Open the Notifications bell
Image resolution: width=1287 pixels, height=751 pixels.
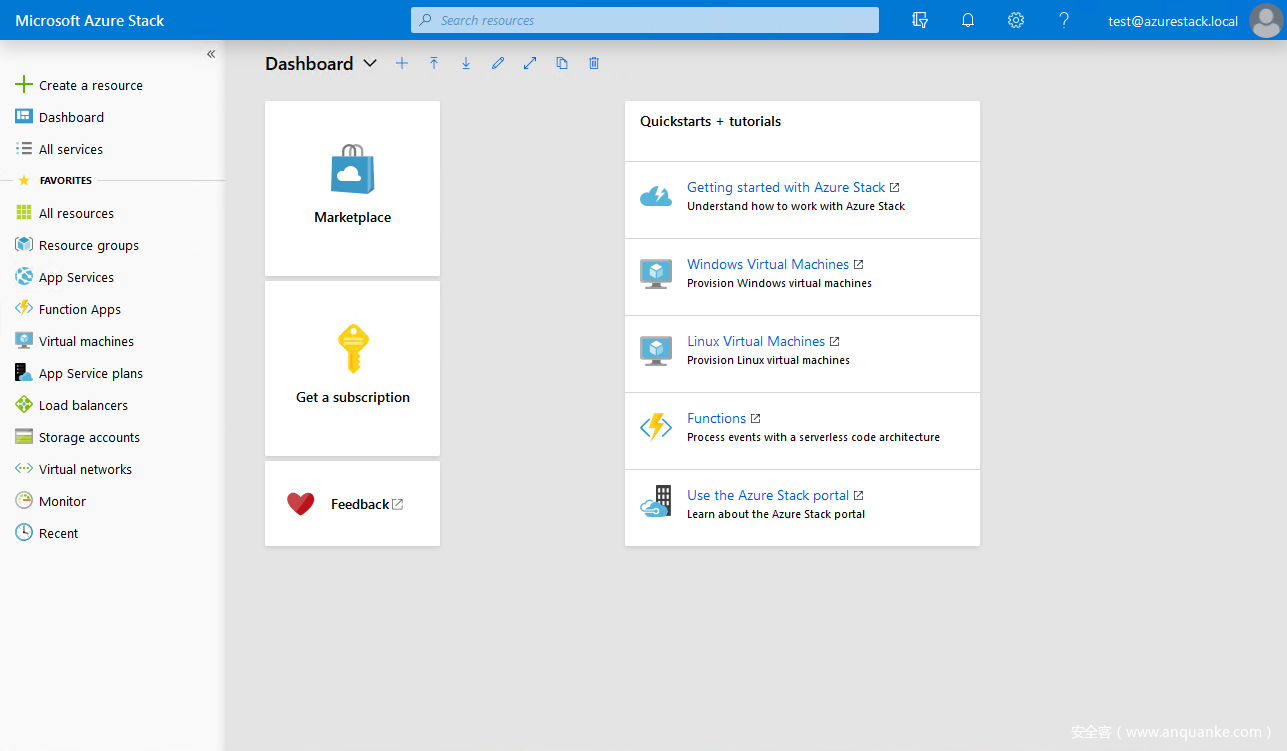click(968, 20)
